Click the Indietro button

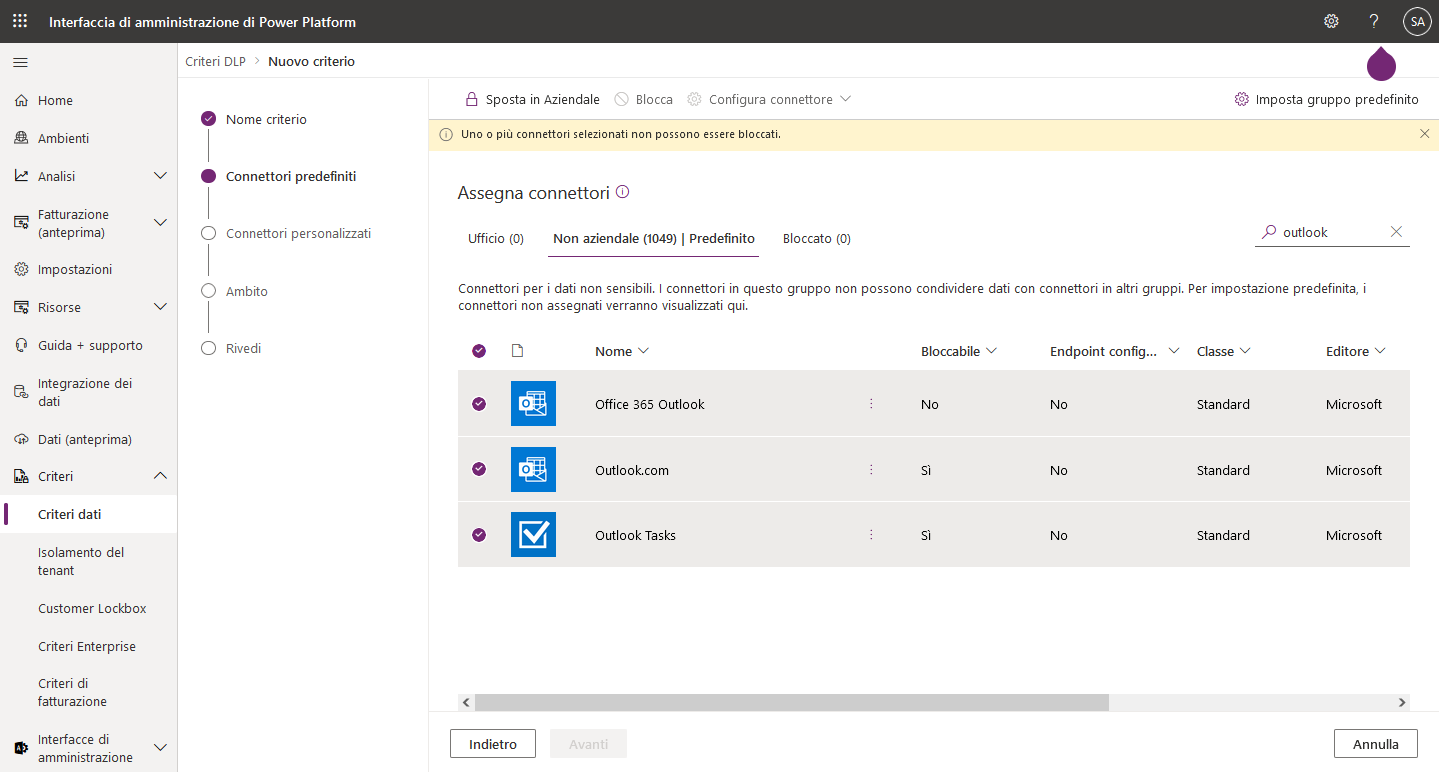pos(493,744)
